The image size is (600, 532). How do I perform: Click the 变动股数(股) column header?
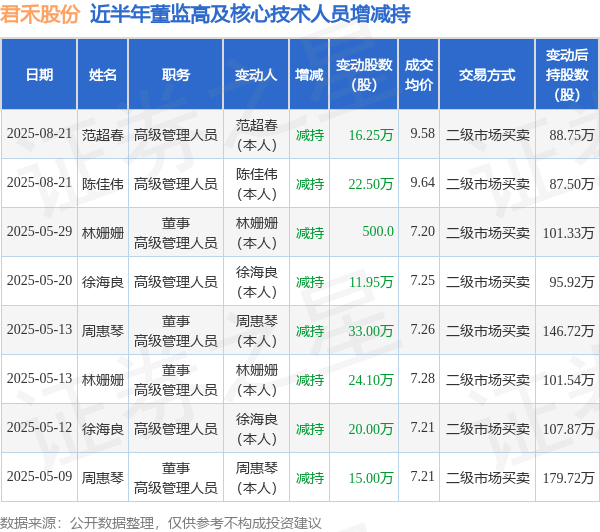click(364, 75)
